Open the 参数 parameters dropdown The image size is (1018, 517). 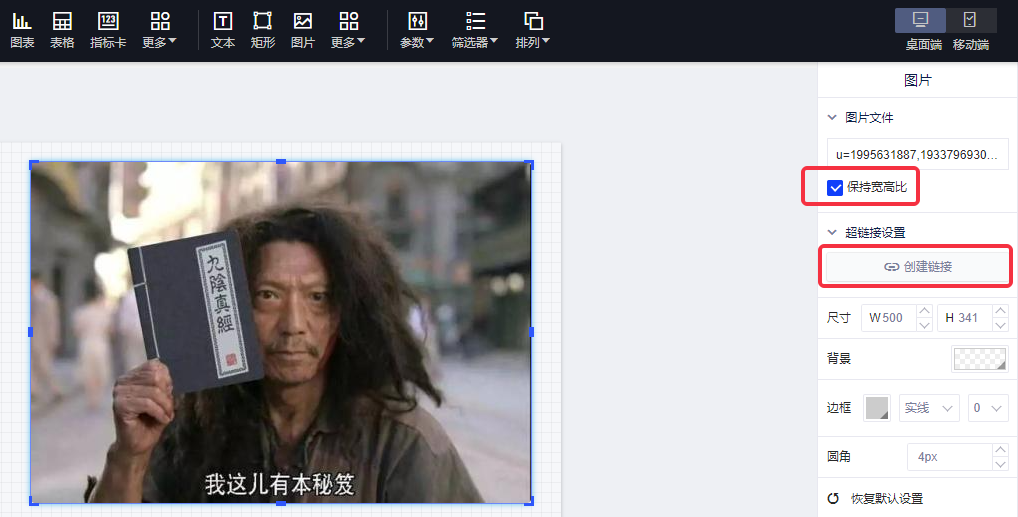click(x=417, y=30)
